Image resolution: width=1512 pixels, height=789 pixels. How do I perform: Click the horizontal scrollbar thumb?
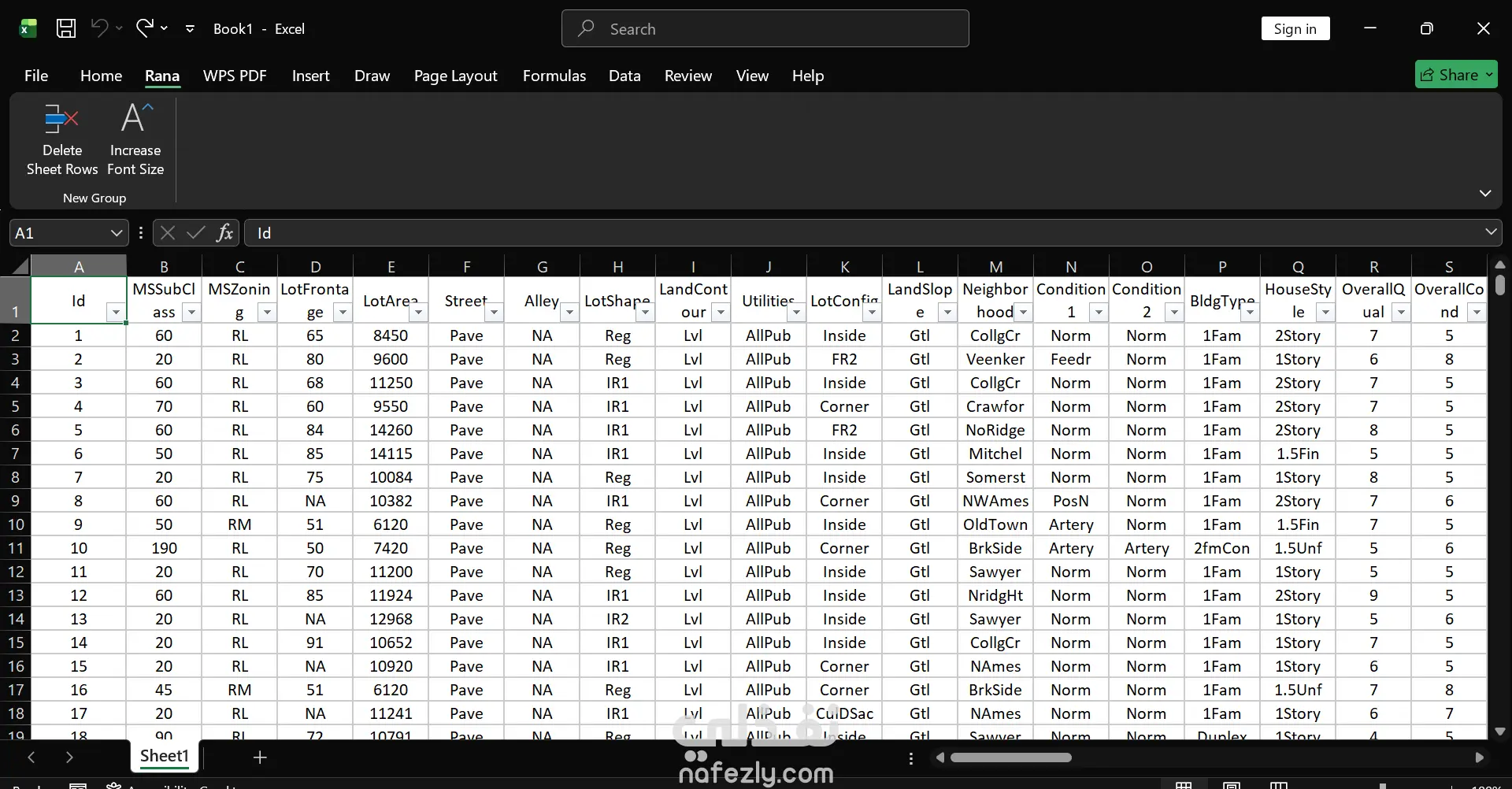pos(1011,758)
